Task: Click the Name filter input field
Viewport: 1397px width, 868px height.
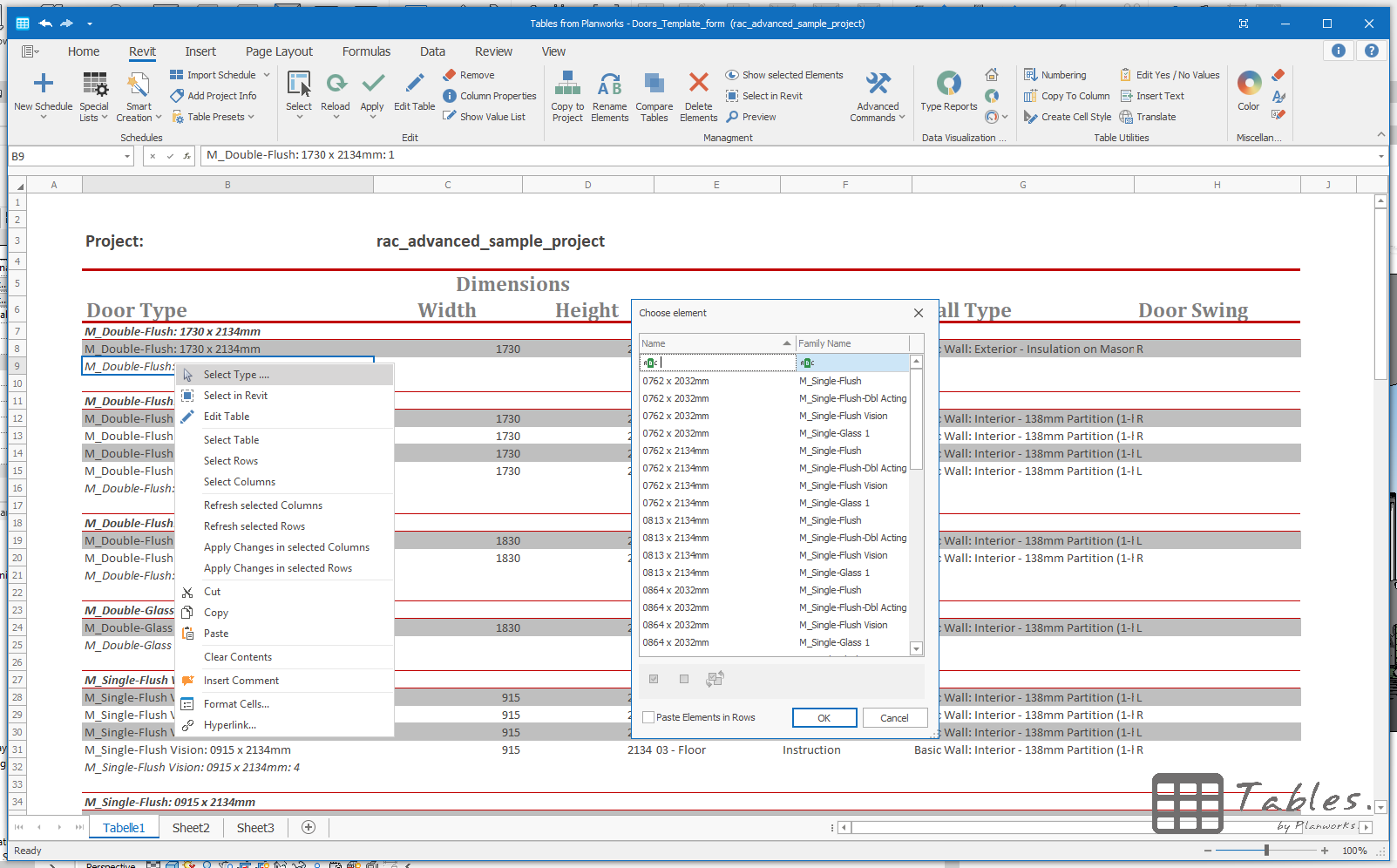Action: [x=718, y=363]
